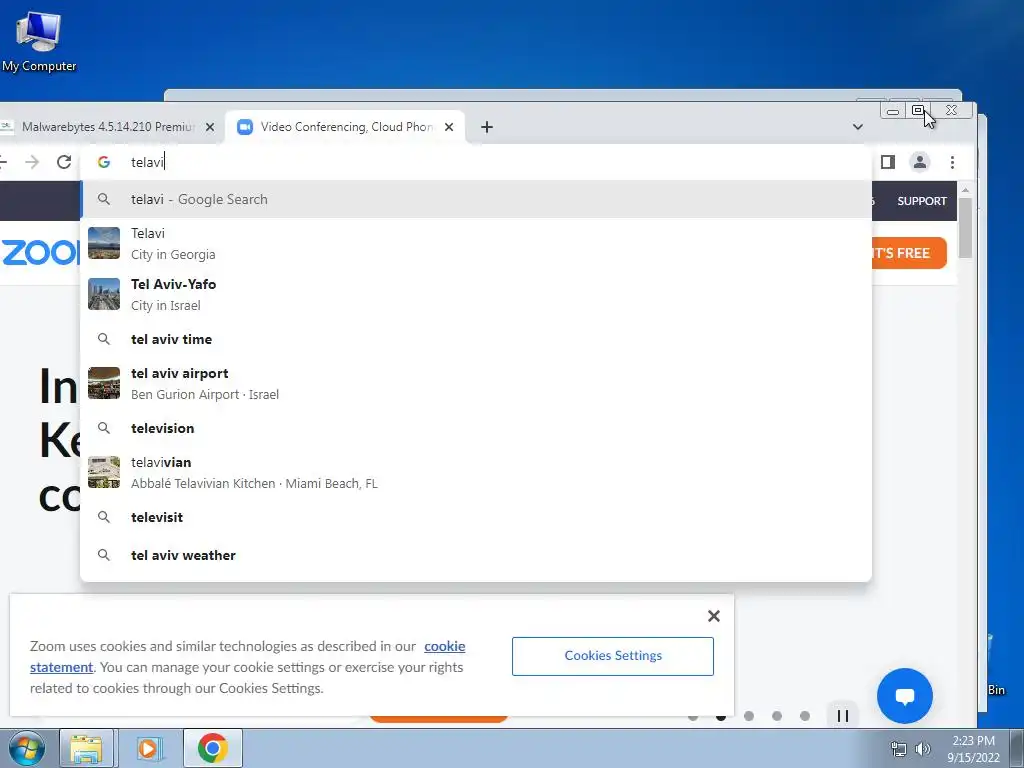Click Show desktop strip at taskbar end
Viewport: 1024px width, 768px height.
[1017, 748]
